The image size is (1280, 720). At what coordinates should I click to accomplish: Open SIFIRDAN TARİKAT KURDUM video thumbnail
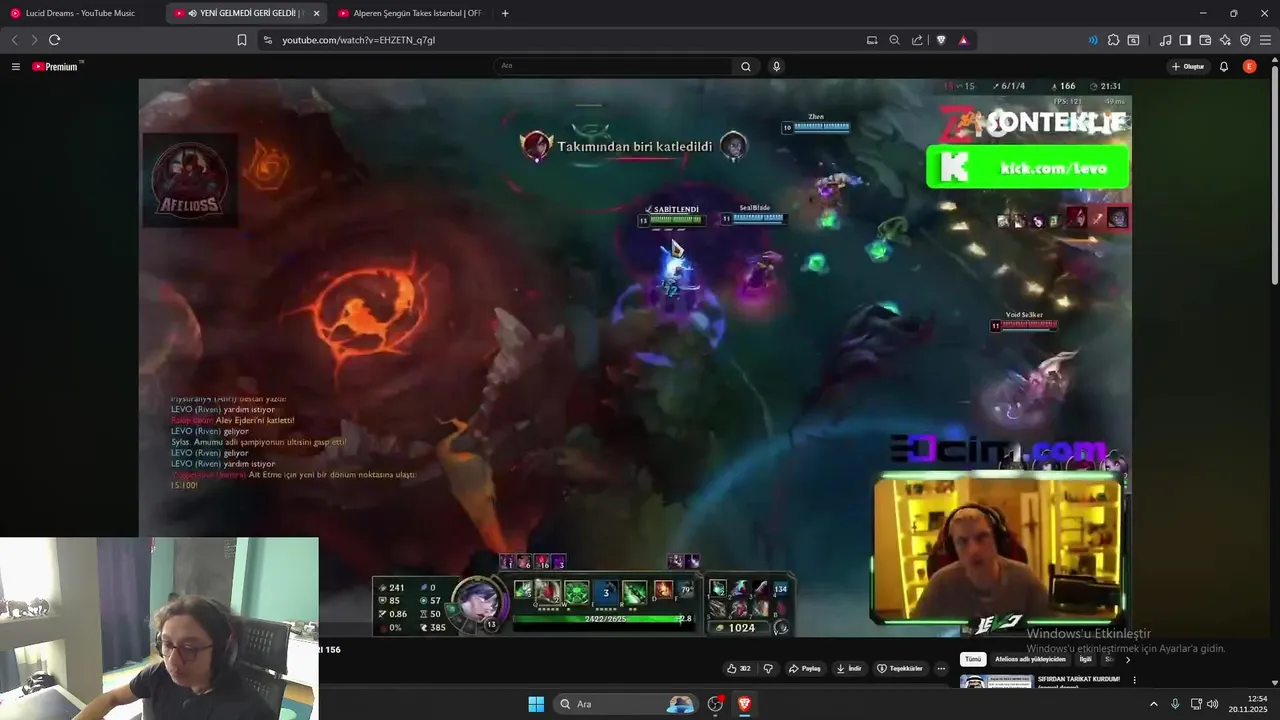click(x=996, y=681)
